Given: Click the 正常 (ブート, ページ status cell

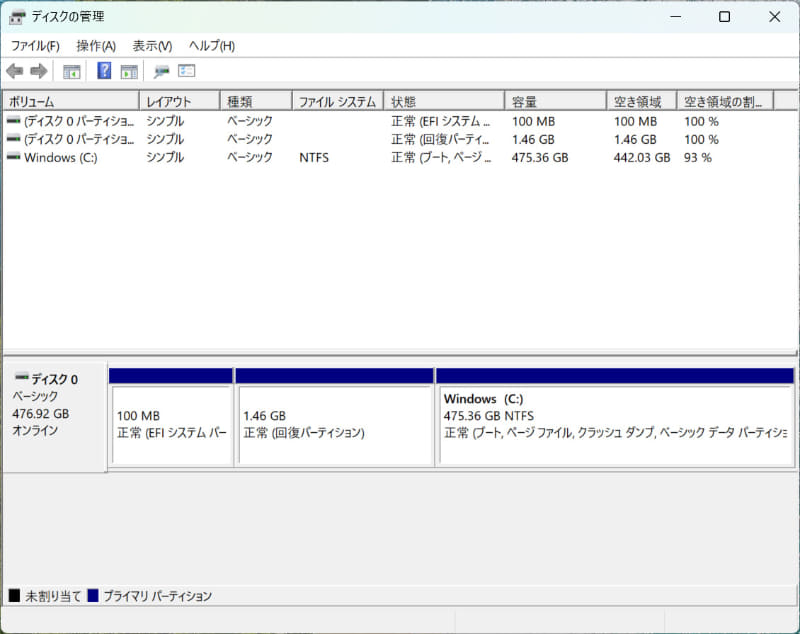Looking at the screenshot, I should click(441, 158).
